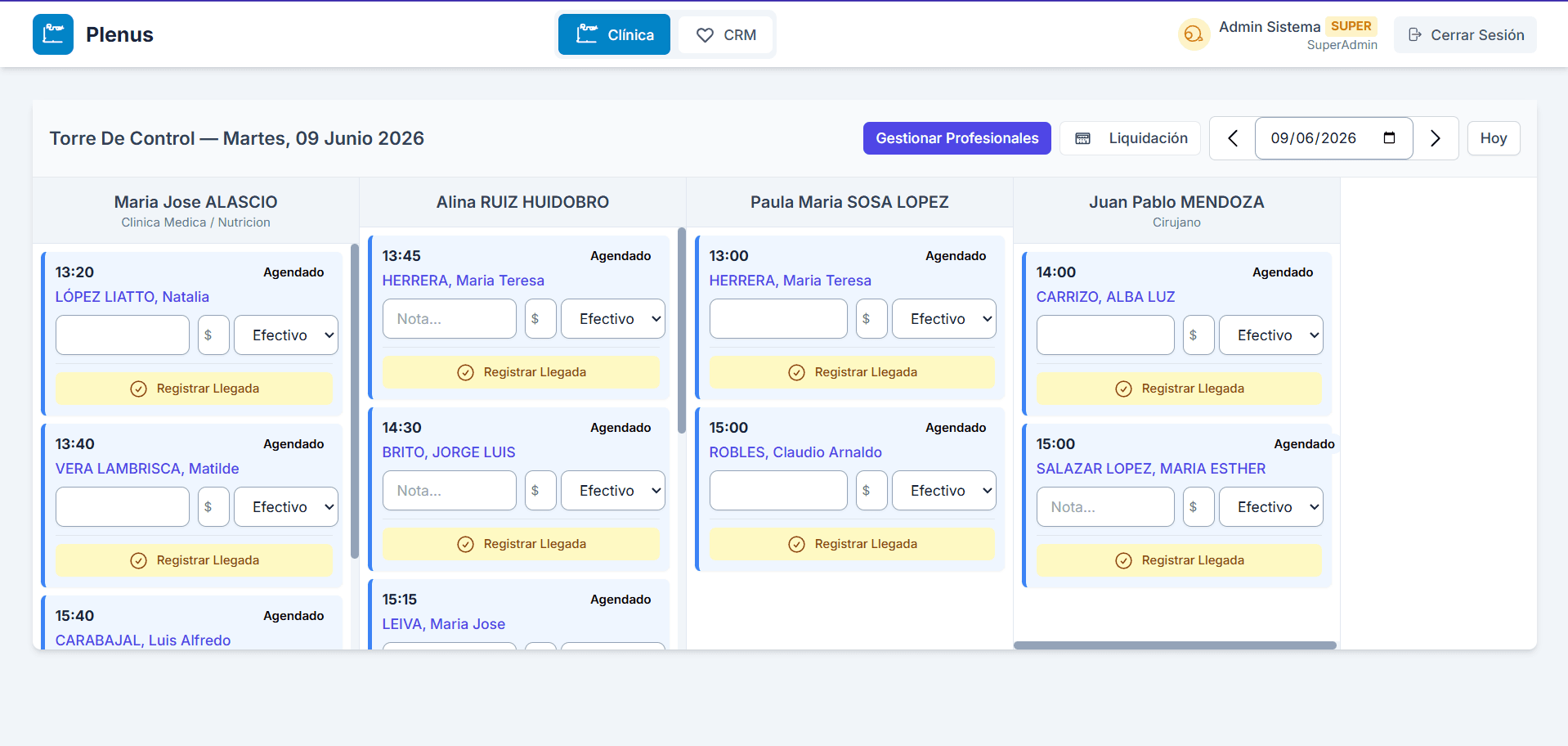This screenshot has width=1568, height=746.
Task: Open payment dropdown for 13:00 HERRERA appointment
Action: point(944,319)
